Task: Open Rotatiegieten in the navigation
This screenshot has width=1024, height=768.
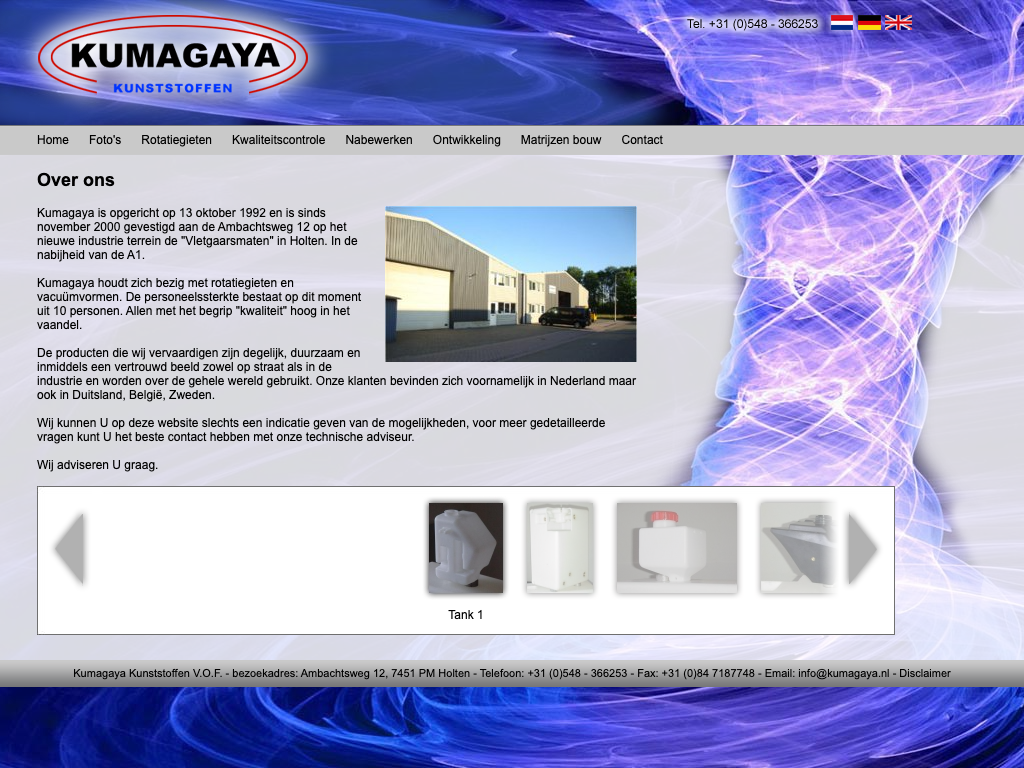Action: 176,140
